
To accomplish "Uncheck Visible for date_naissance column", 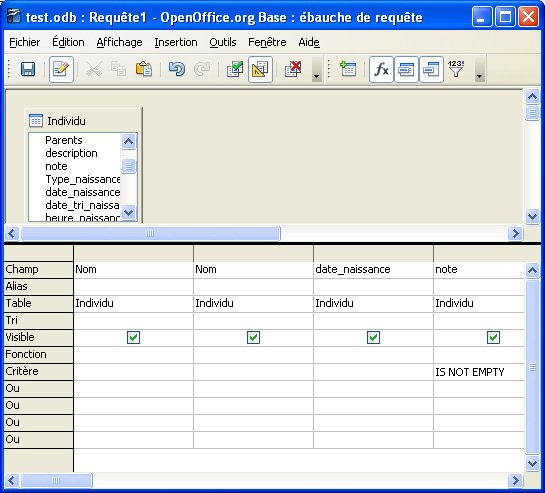I will click(x=373, y=337).
